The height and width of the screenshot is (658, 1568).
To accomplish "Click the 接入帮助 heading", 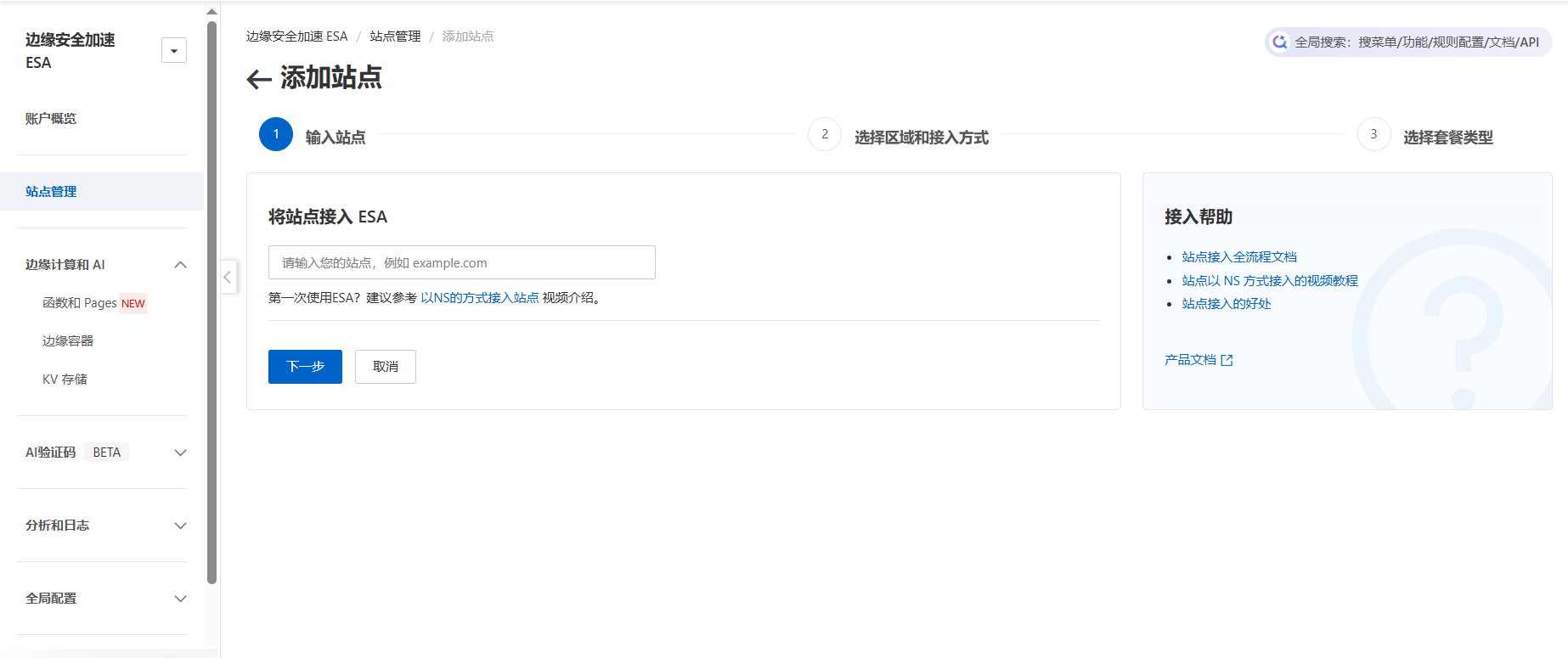I will pos(1199,217).
